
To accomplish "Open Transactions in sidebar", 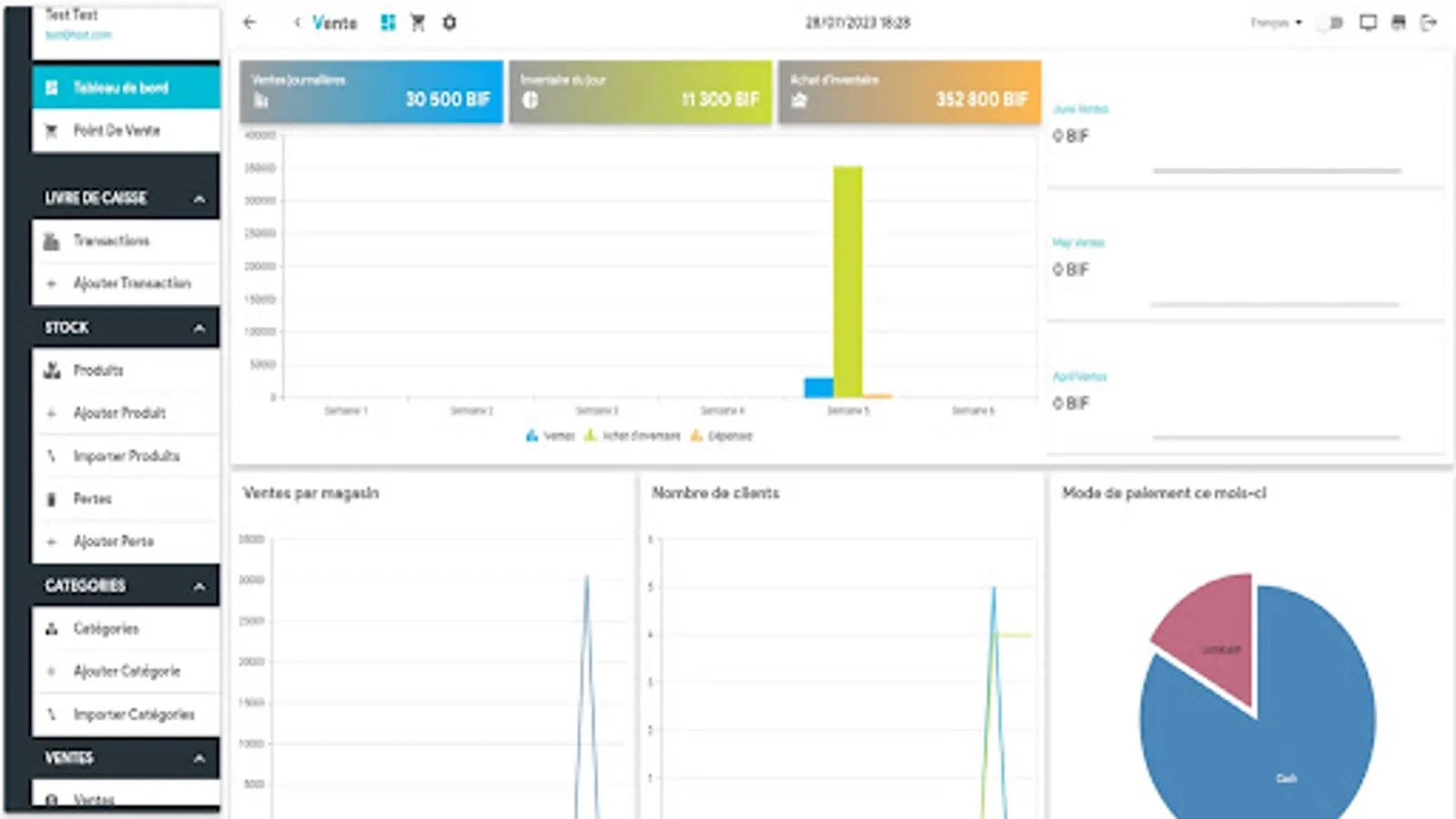I will click(x=126, y=240).
